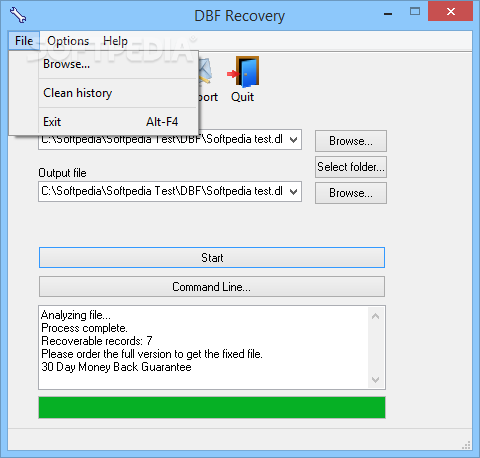Expand the source file path dropdown

pyautogui.click(x=293, y=140)
